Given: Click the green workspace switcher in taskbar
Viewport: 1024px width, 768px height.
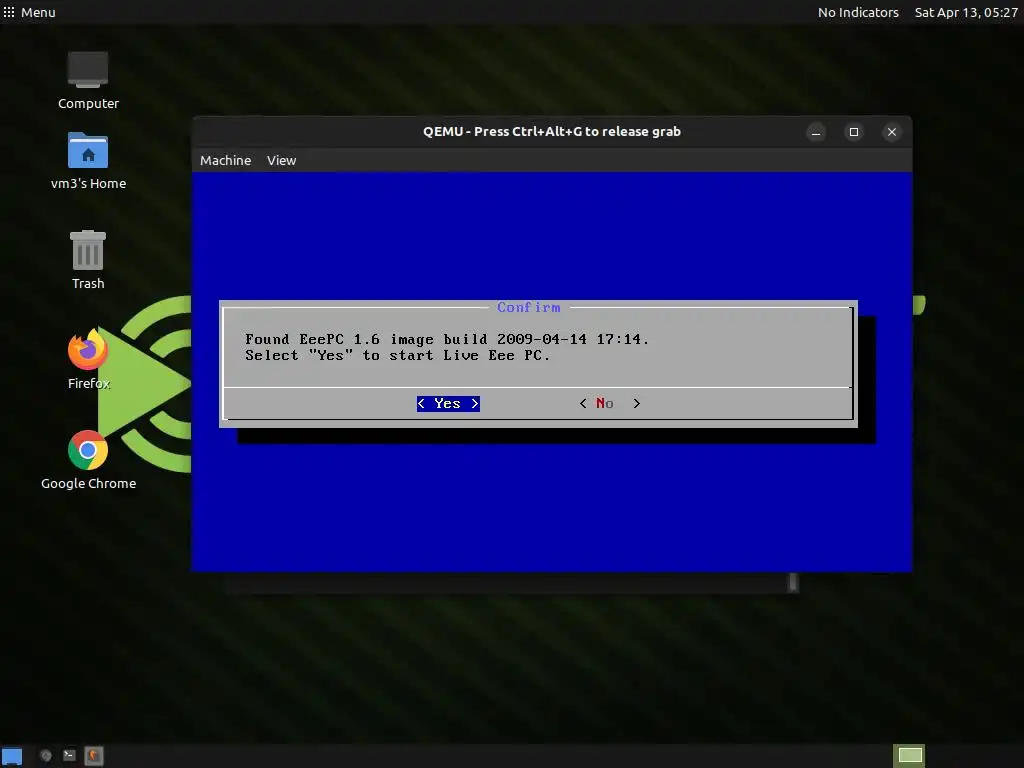Looking at the screenshot, I should pos(910,756).
